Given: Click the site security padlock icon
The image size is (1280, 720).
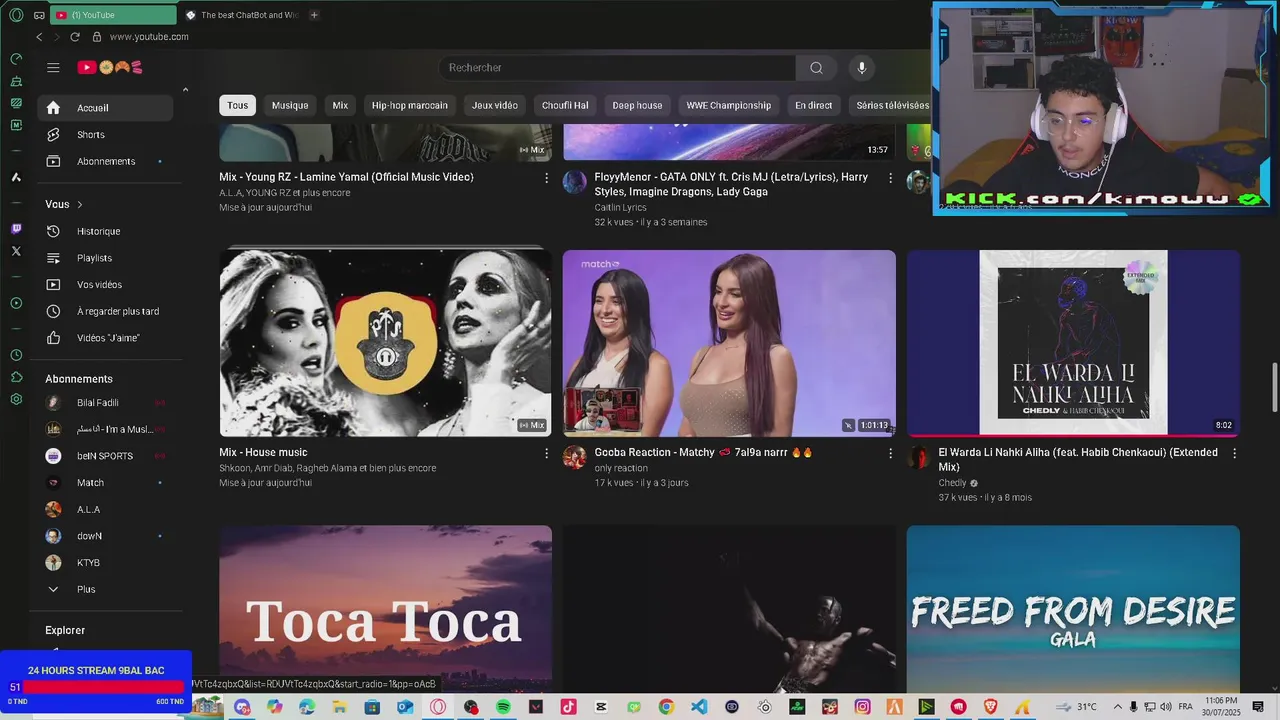Looking at the screenshot, I should coord(97,37).
